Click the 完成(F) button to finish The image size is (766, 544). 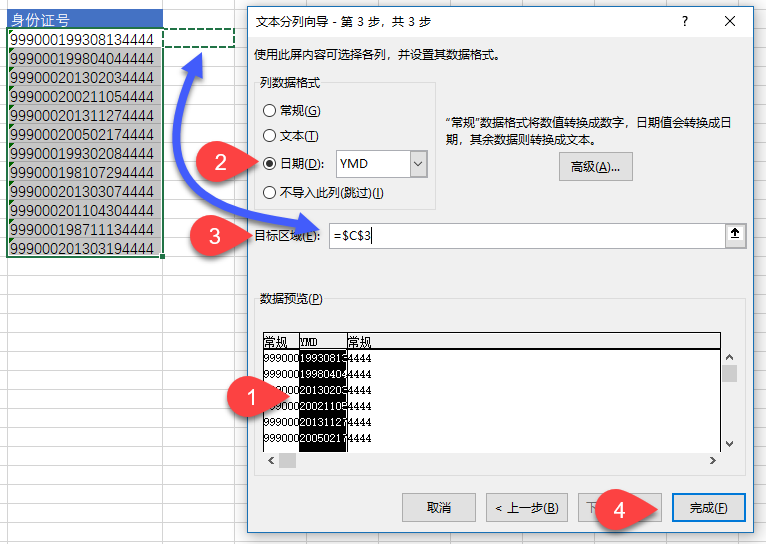[x=708, y=508]
